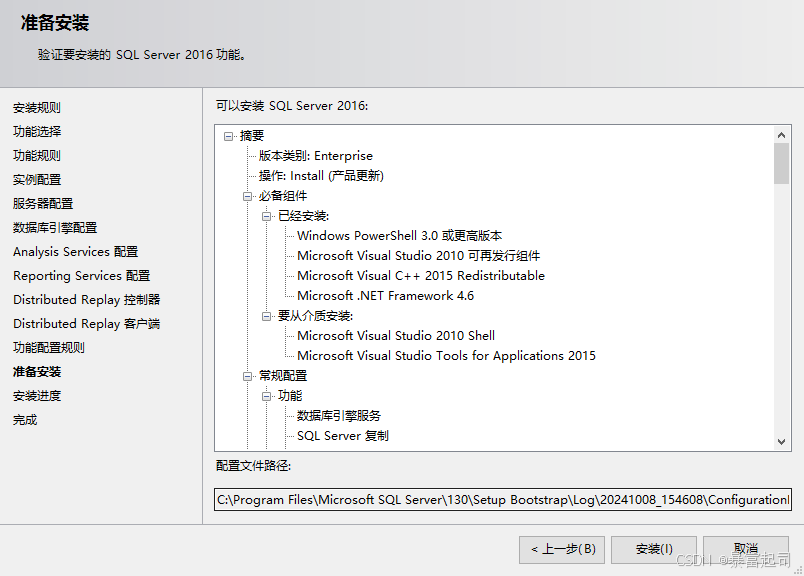Go back with 上一步(B) button
Viewport: 804px width, 576px height.
562,549
